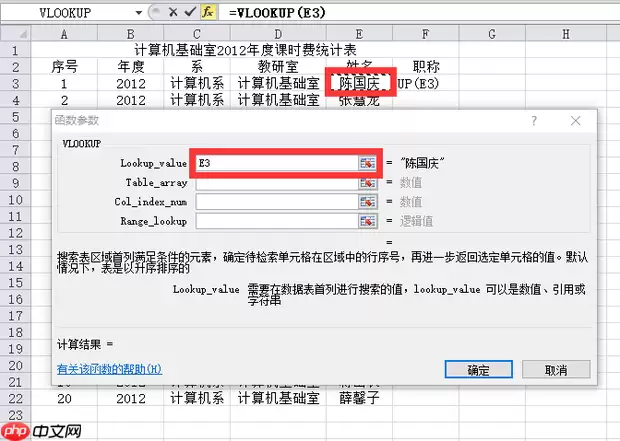Image resolution: width=620 pixels, height=441 pixels.
Task: Click the Insert Function fx icon
Action: click(x=208, y=12)
